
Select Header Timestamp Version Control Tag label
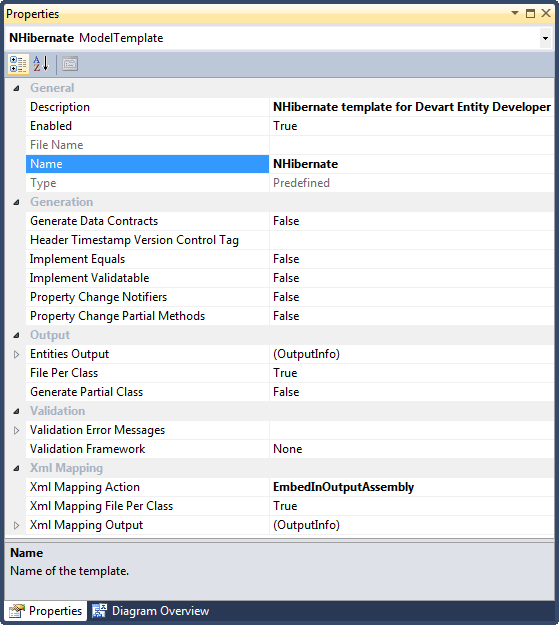(x=134, y=240)
